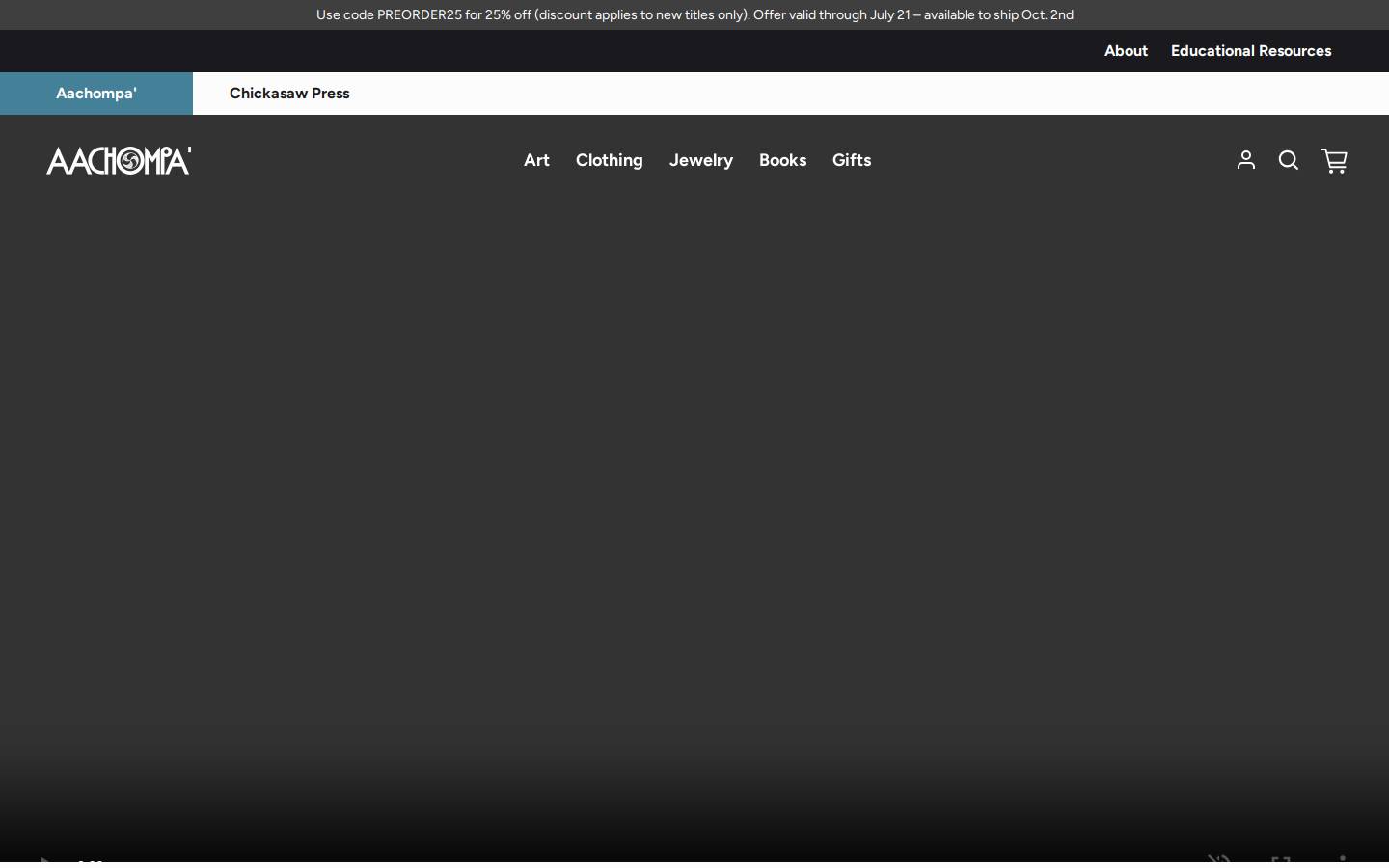Viewport: 1389px width, 868px height.
Task: Open the shopping cart icon
Action: (1334, 161)
